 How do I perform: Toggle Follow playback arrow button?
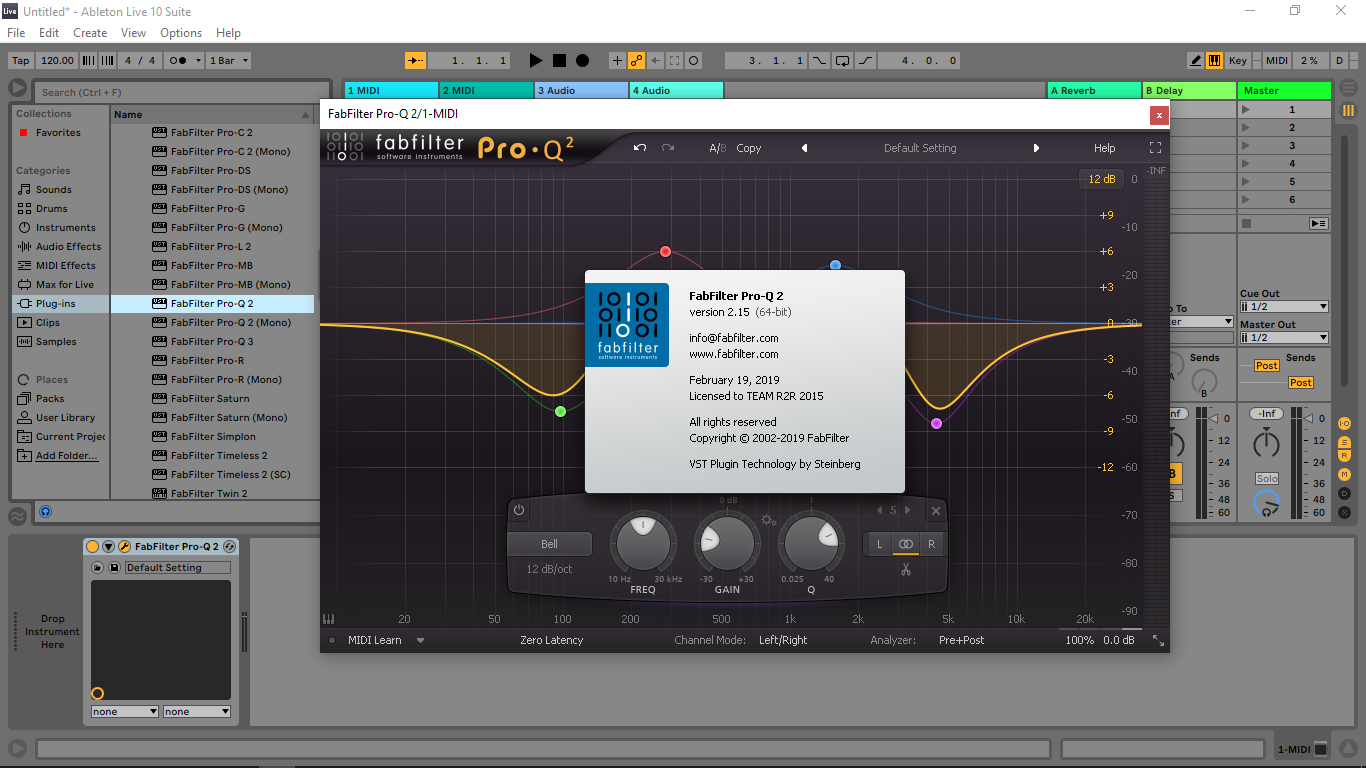[417, 61]
